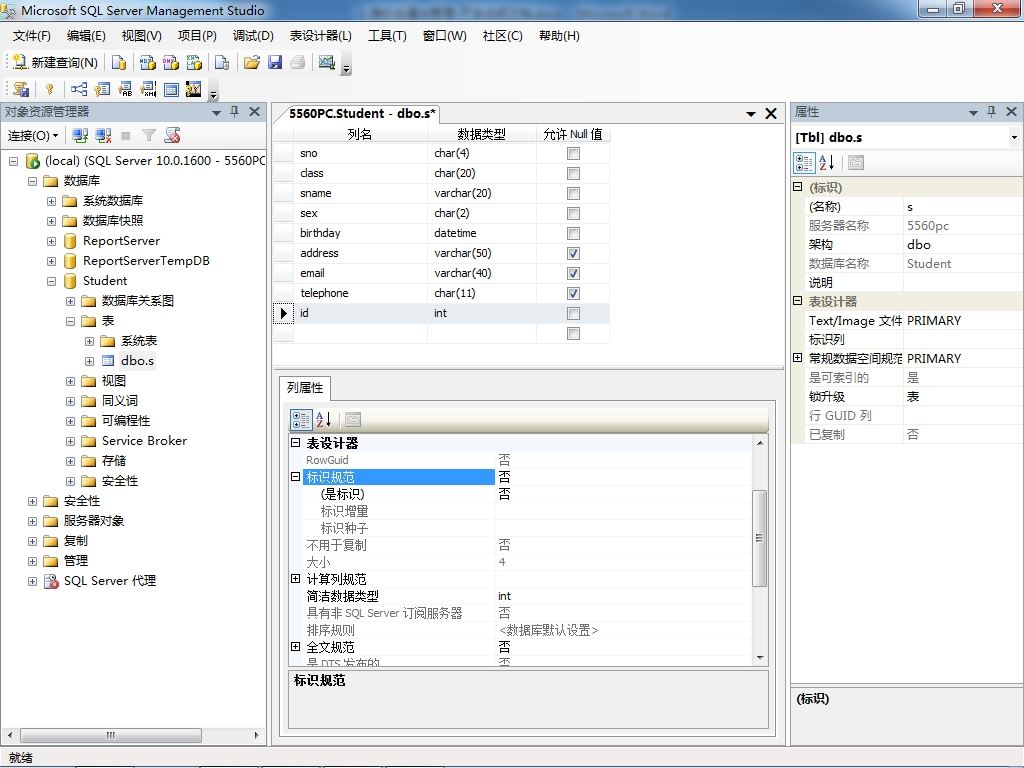Click the SQL Server Compact Query icon

coord(222,62)
